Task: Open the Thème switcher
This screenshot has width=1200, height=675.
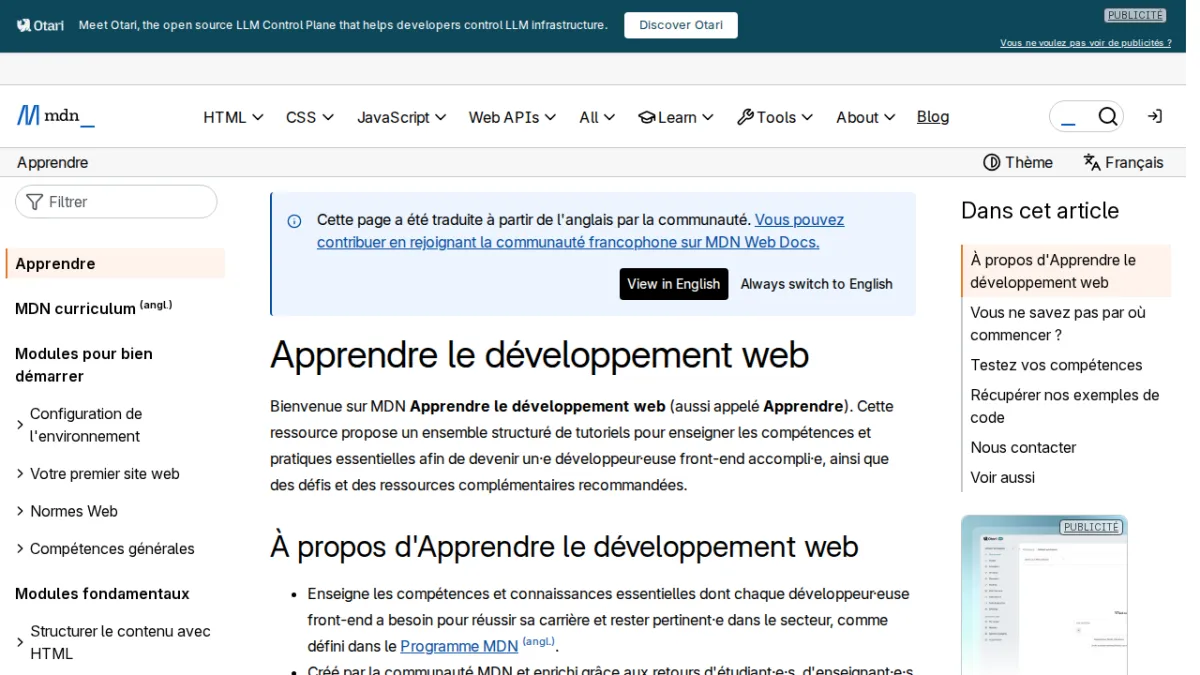Action: click(x=1018, y=162)
